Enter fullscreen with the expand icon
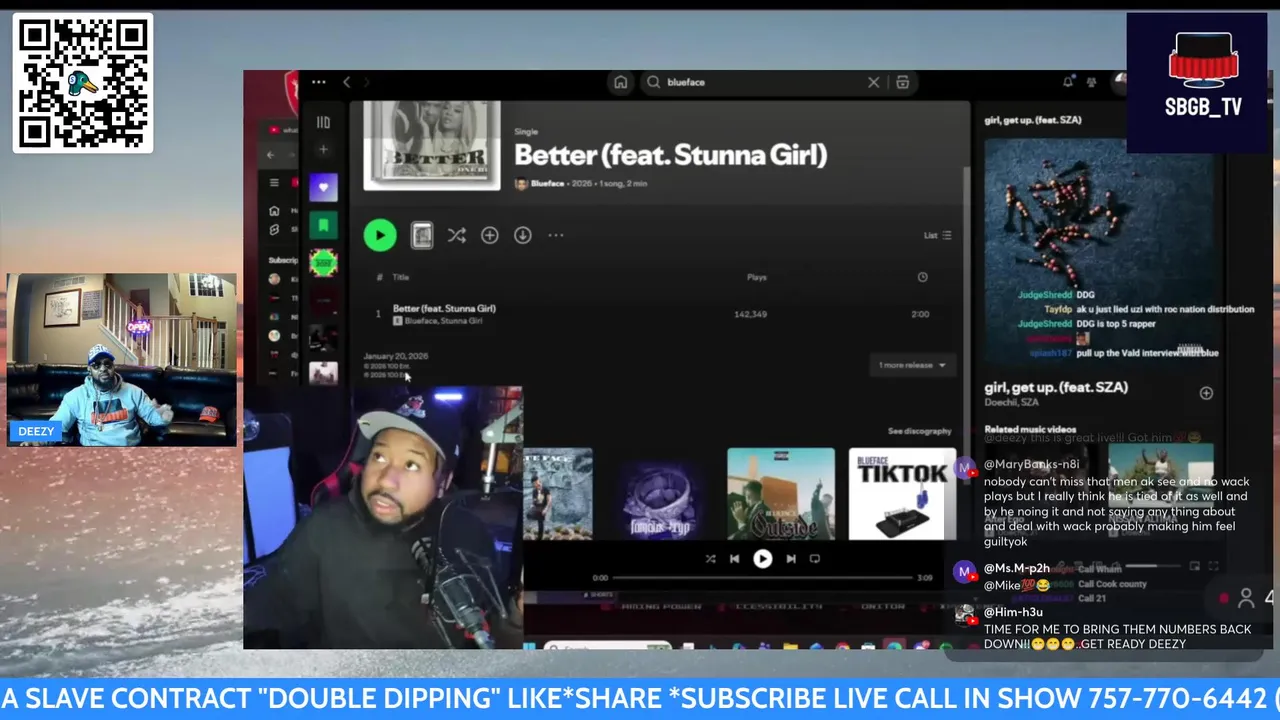The height and width of the screenshot is (720, 1280). point(1214,567)
